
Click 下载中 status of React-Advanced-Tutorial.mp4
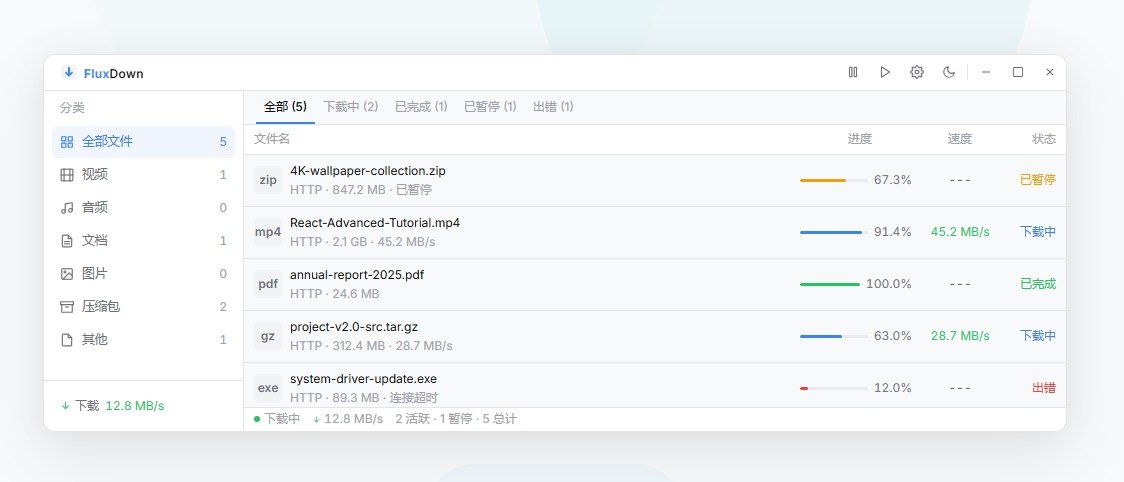pos(1038,232)
